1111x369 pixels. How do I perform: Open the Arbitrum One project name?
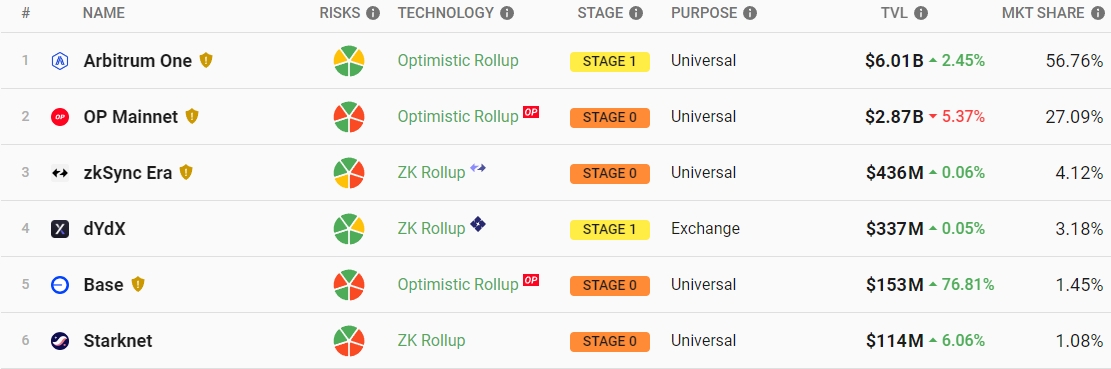click(137, 61)
